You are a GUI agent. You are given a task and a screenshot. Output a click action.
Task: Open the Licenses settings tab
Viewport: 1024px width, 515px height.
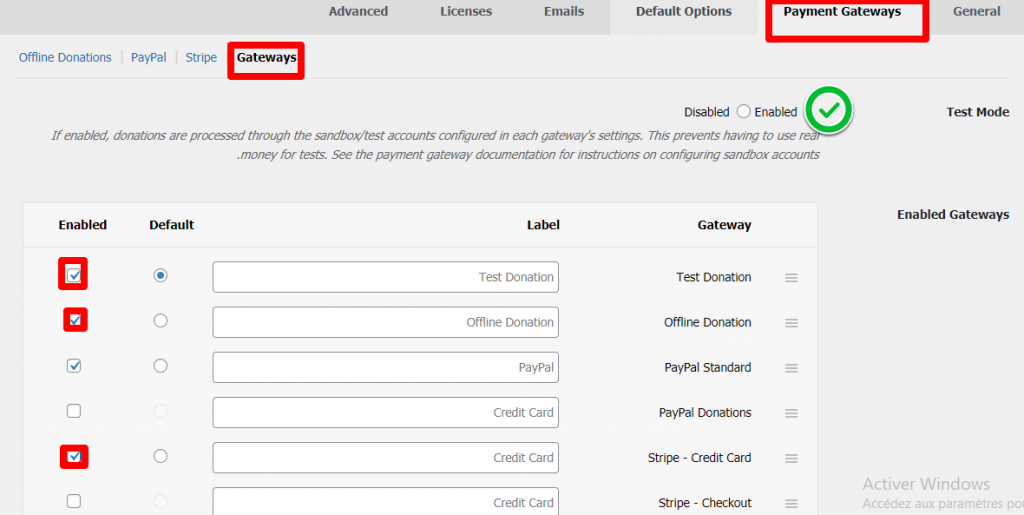[466, 11]
